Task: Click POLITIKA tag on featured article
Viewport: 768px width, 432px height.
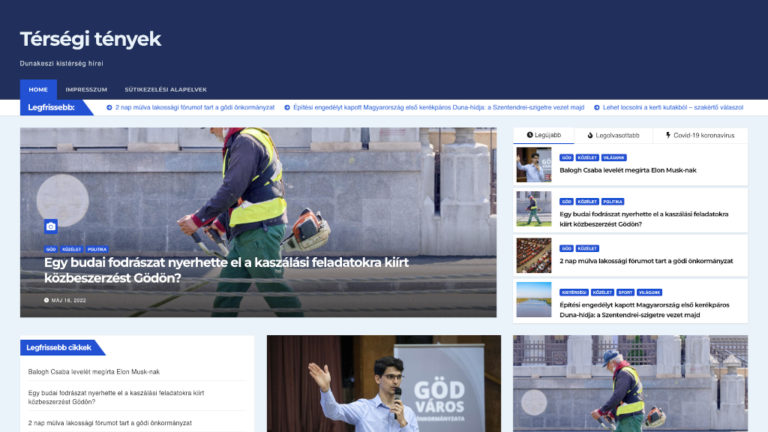Action: 97,249
